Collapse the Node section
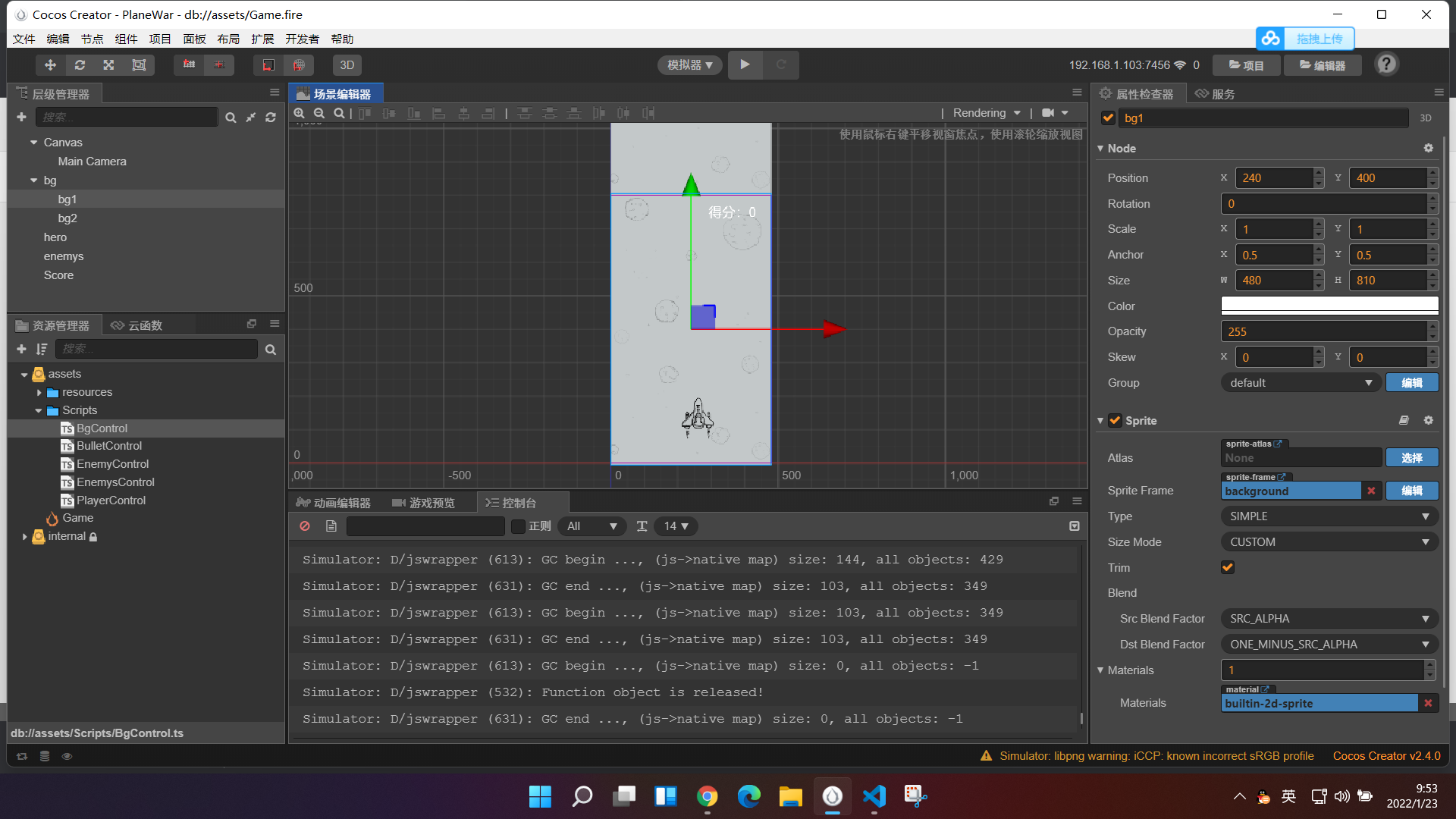This screenshot has height=819, width=1456. click(1100, 149)
